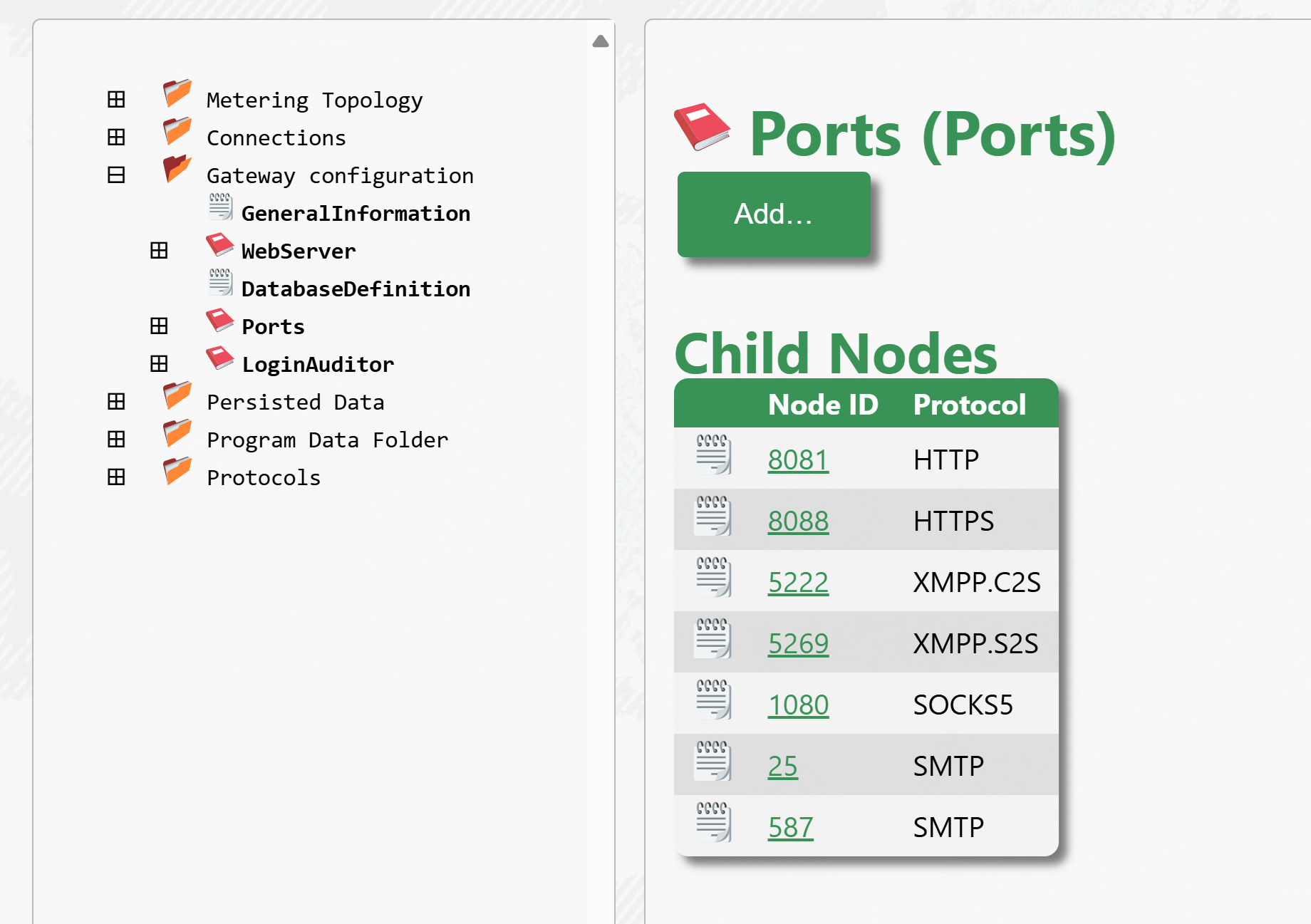Select WebServer in the tree

click(x=299, y=251)
